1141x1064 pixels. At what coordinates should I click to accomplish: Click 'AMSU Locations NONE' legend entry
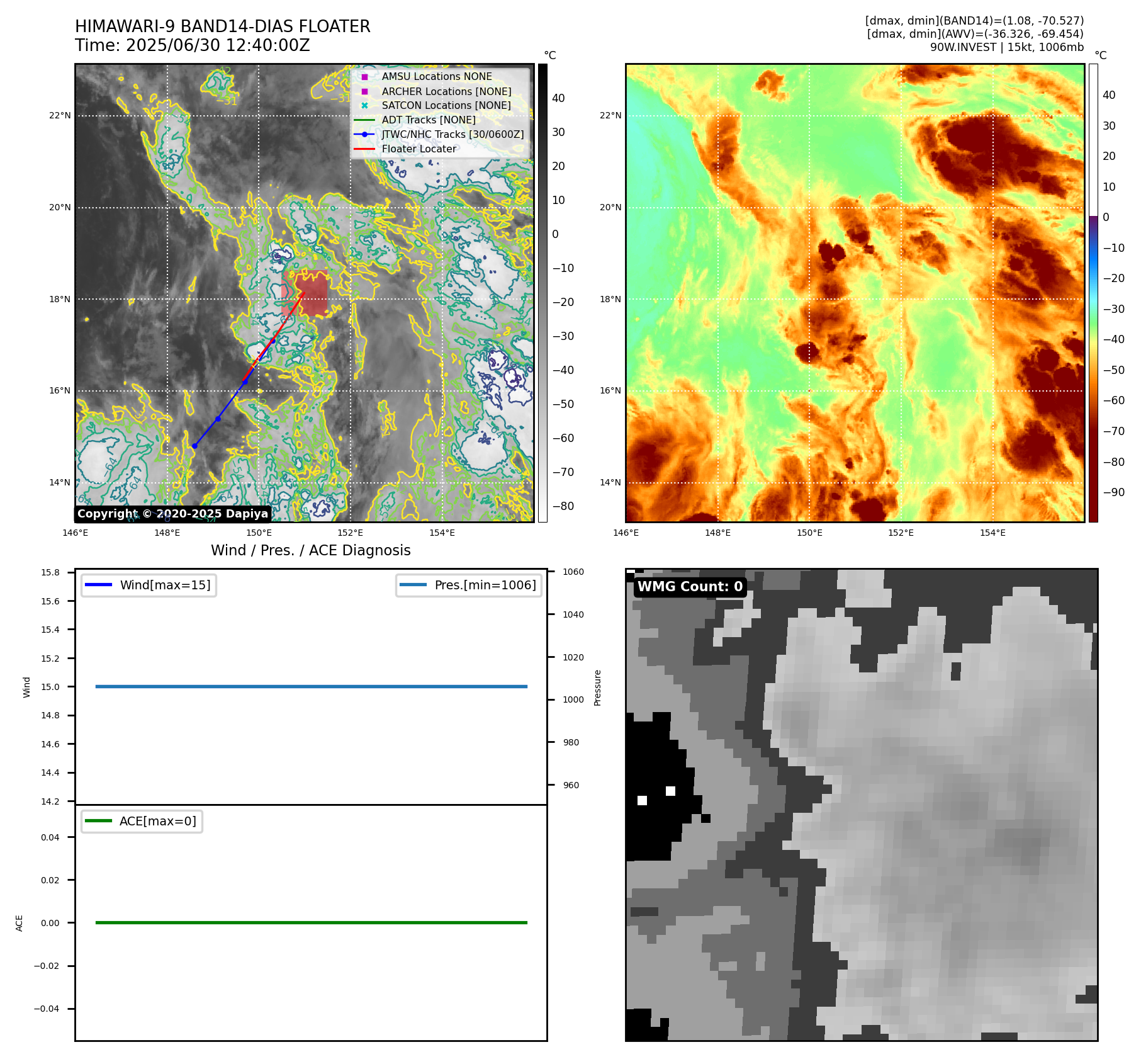point(437,76)
